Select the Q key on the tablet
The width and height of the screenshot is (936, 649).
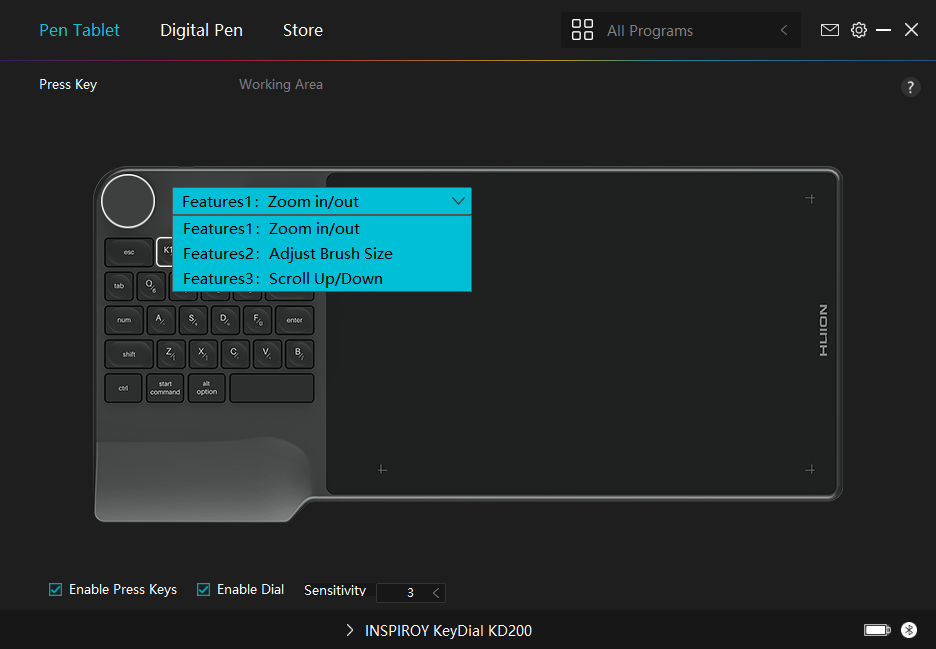tap(151, 286)
